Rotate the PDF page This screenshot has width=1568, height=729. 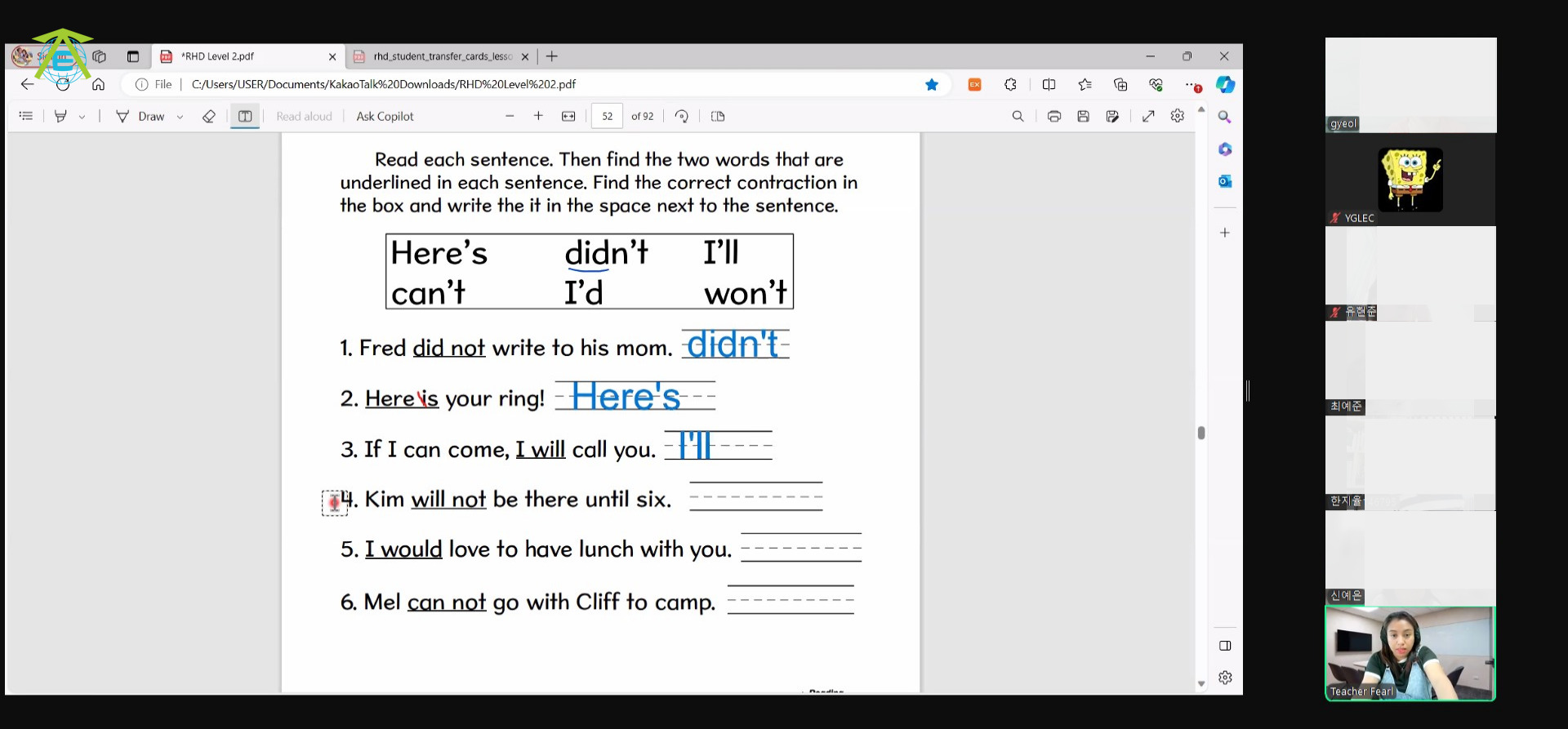[x=682, y=116]
